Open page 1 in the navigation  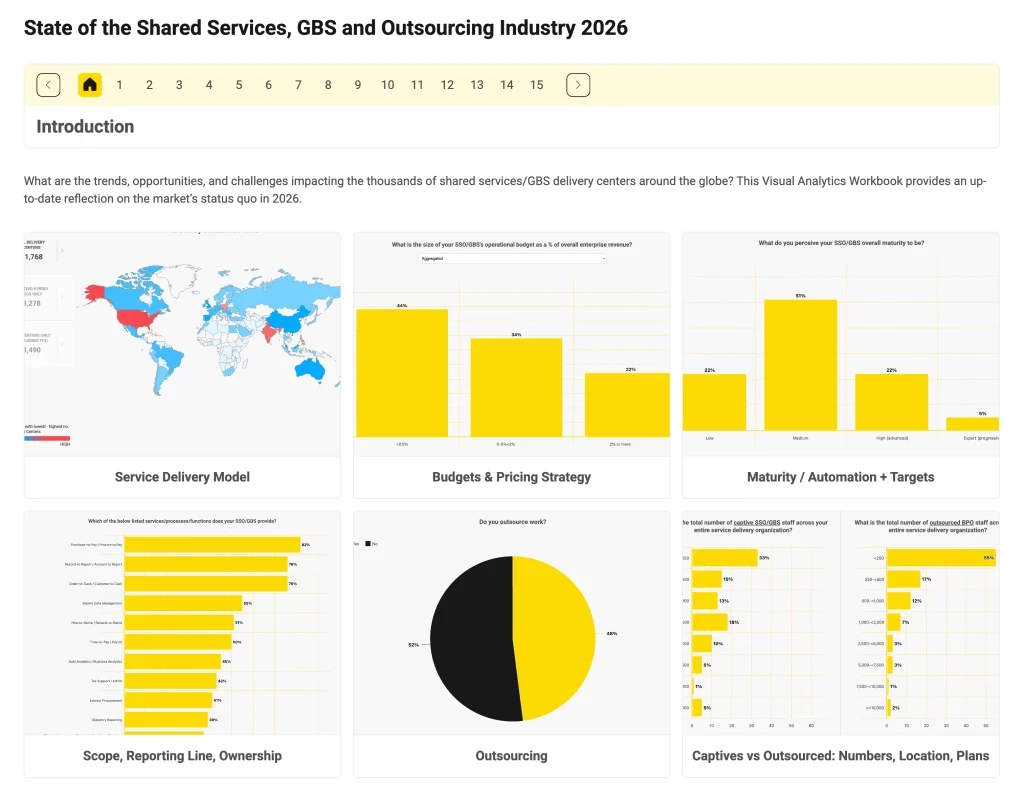[x=120, y=85]
